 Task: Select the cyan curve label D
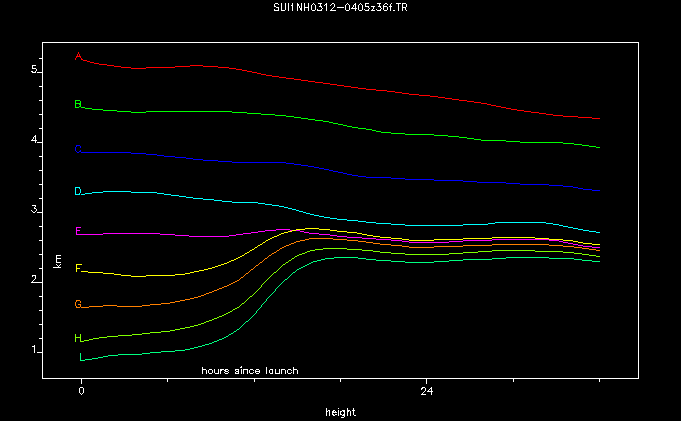(78, 191)
